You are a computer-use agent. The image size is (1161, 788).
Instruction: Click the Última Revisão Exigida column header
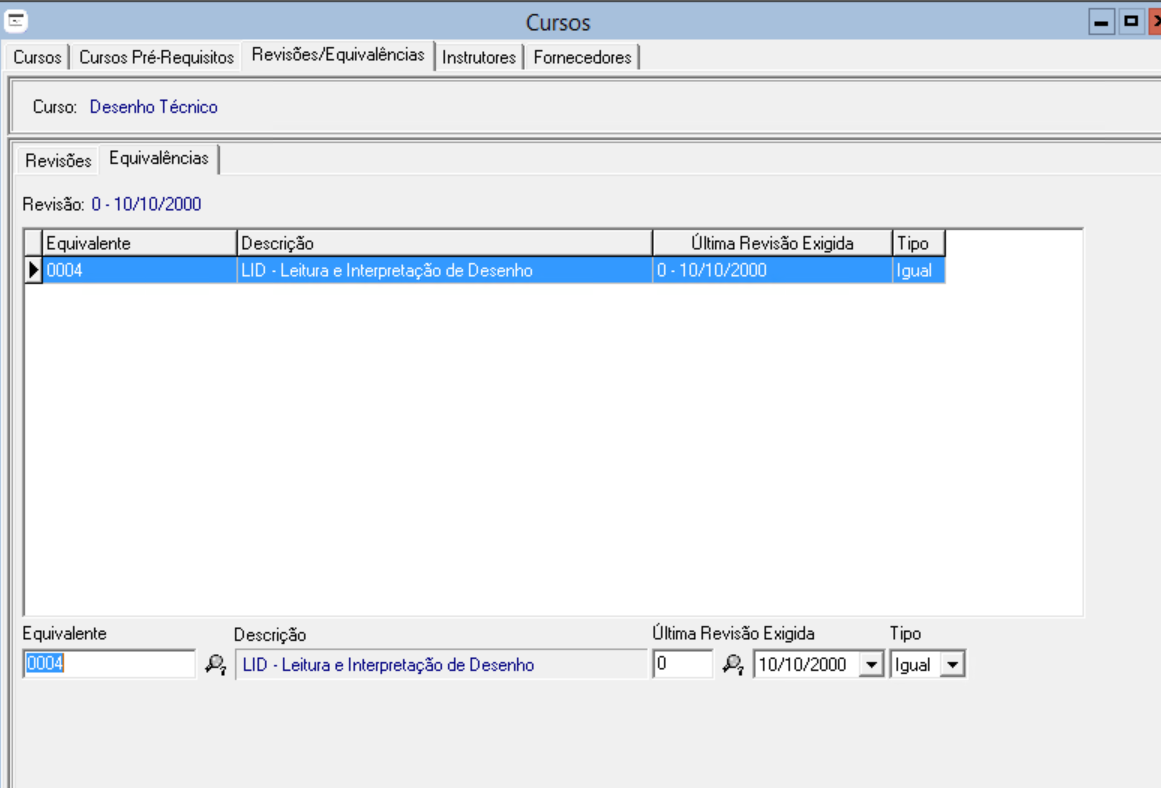tap(772, 243)
